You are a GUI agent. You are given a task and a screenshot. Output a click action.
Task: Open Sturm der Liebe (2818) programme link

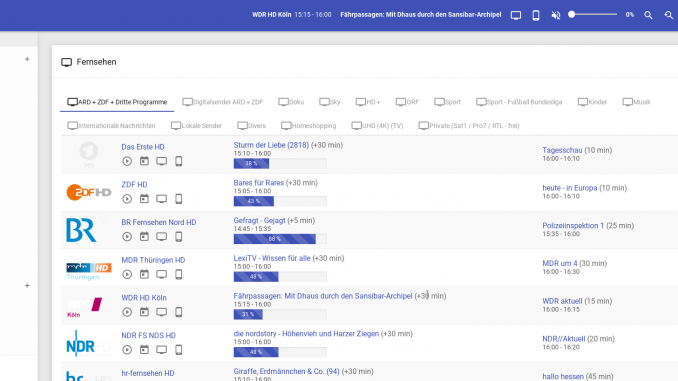click(271, 145)
